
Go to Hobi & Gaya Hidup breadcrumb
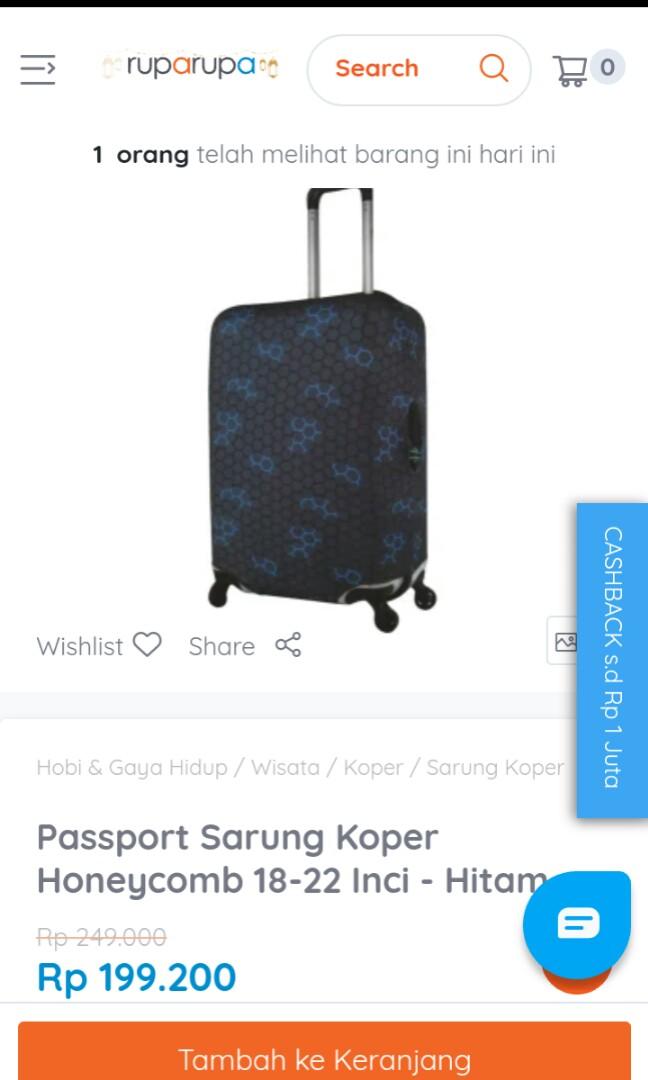pyautogui.click(x=132, y=767)
